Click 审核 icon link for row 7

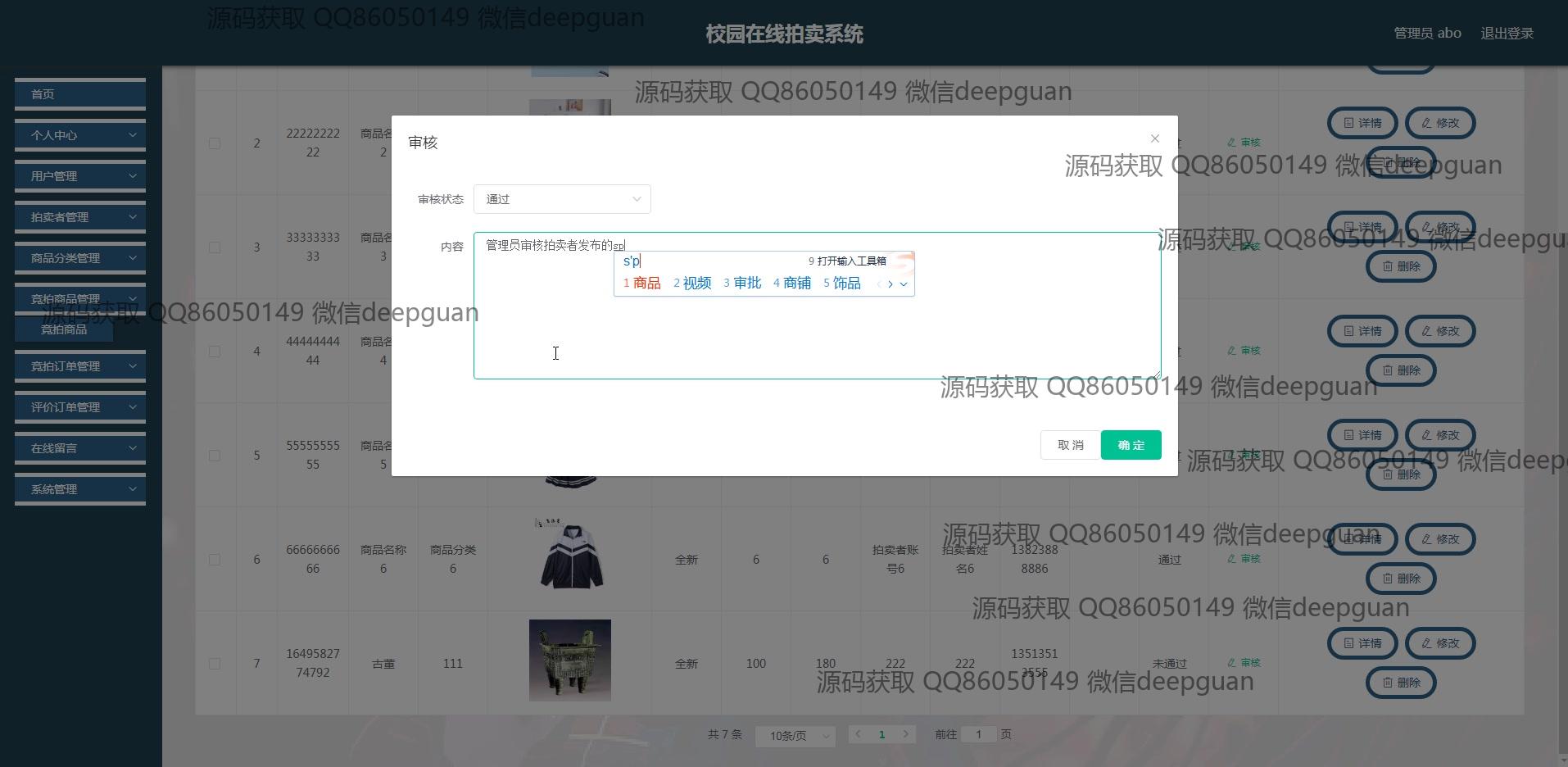(x=1244, y=663)
